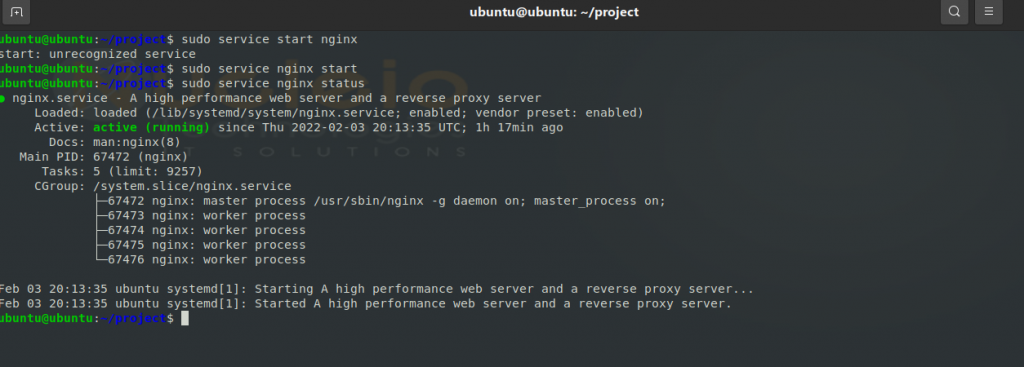Click the terminal cursor block at the prompt
The width and height of the screenshot is (1024, 367).
[x=185, y=318]
